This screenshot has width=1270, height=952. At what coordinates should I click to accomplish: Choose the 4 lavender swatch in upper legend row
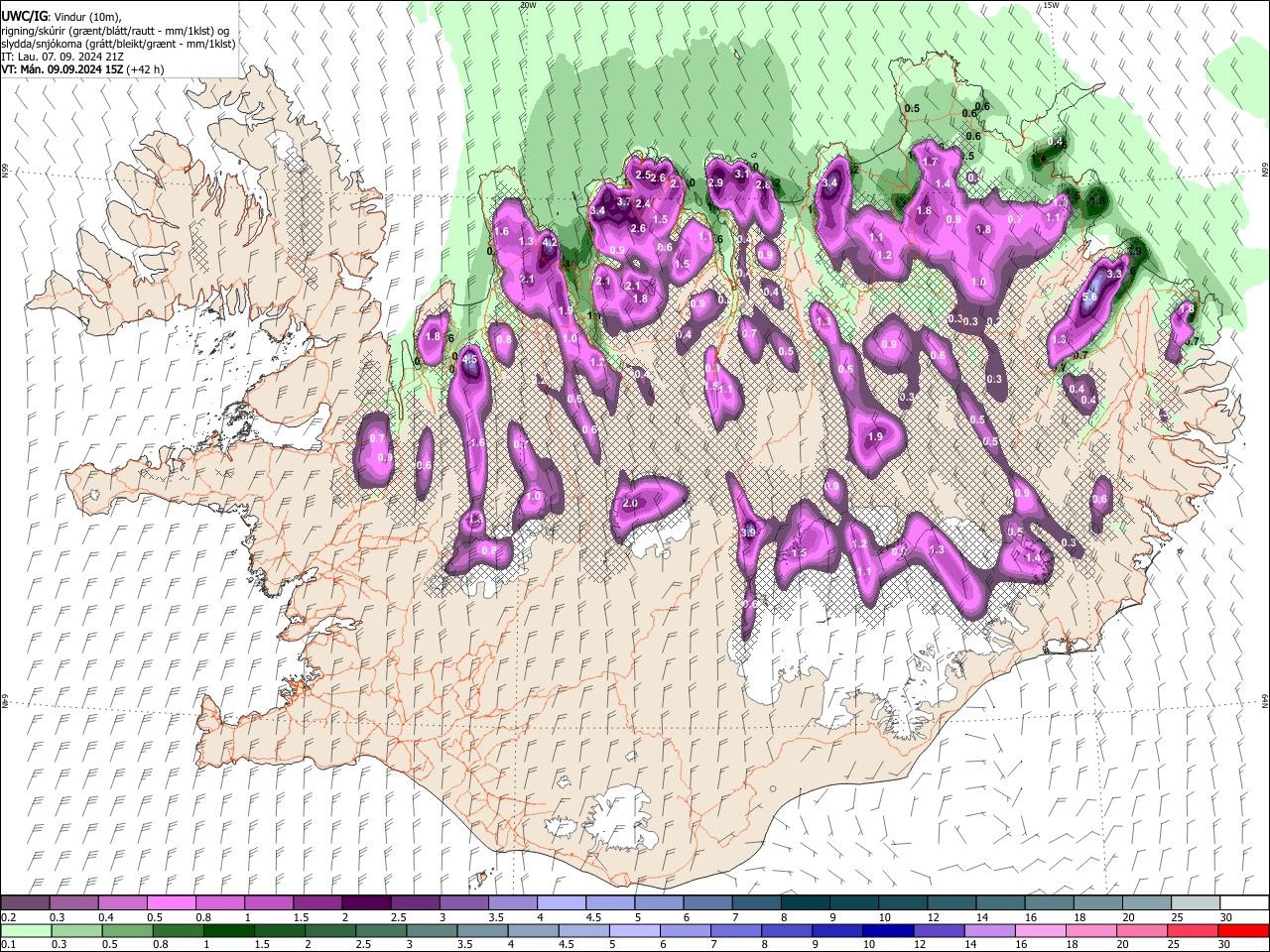tap(561, 903)
